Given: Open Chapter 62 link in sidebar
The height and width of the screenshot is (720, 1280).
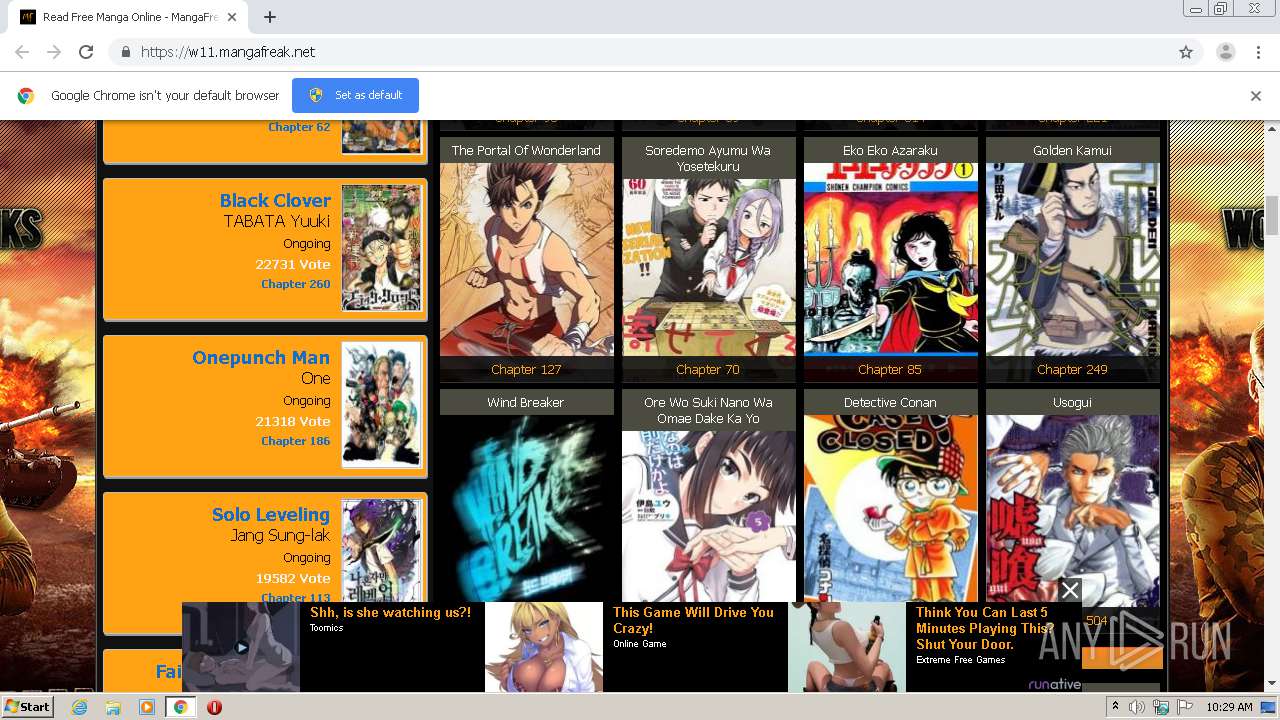Looking at the screenshot, I should point(299,127).
